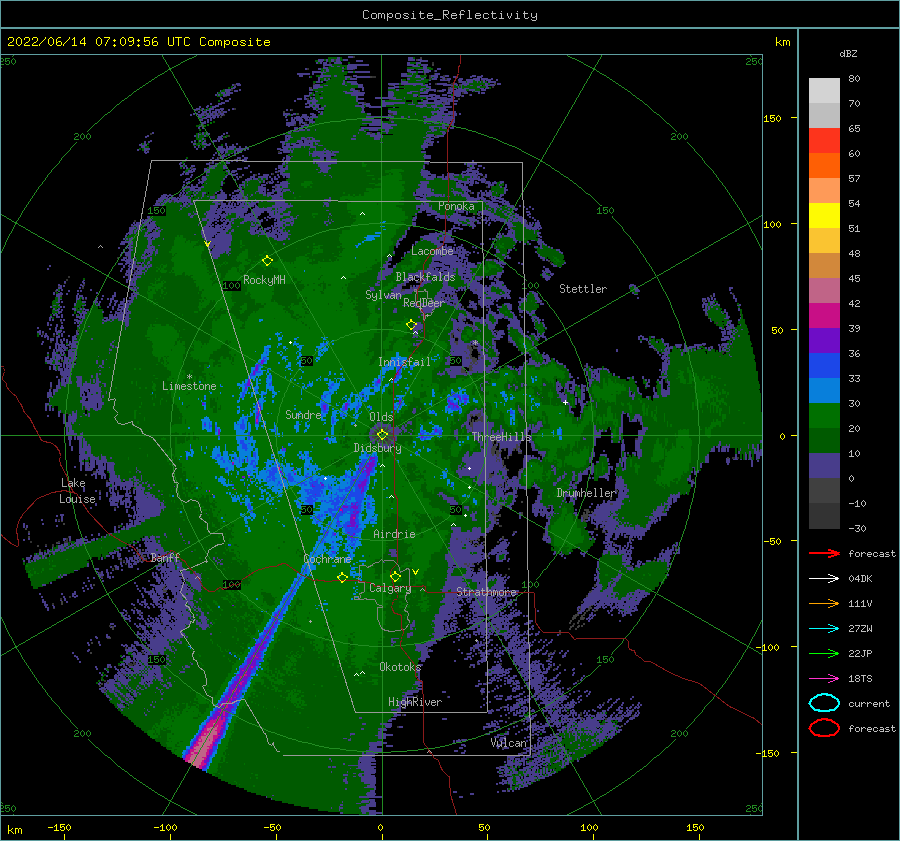The image size is (900, 841).
Task: Click the Drumheller town label
Action: click(x=587, y=493)
